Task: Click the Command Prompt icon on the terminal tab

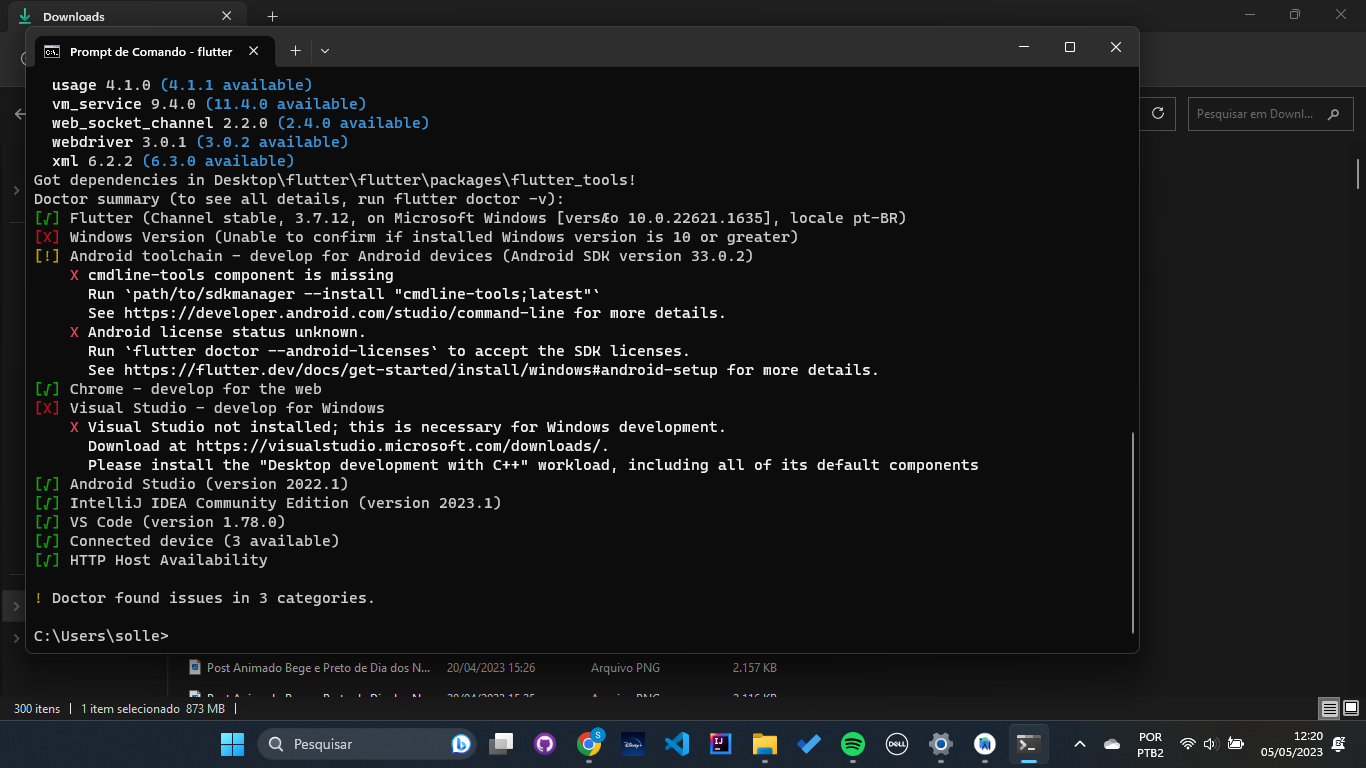Action: 52,51
